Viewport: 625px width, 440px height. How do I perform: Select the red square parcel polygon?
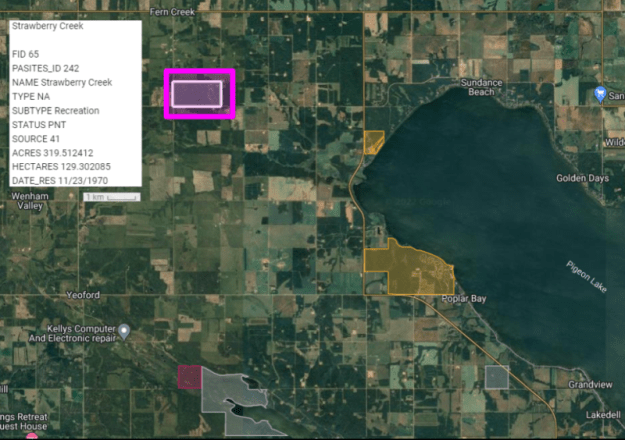click(189, 377)
